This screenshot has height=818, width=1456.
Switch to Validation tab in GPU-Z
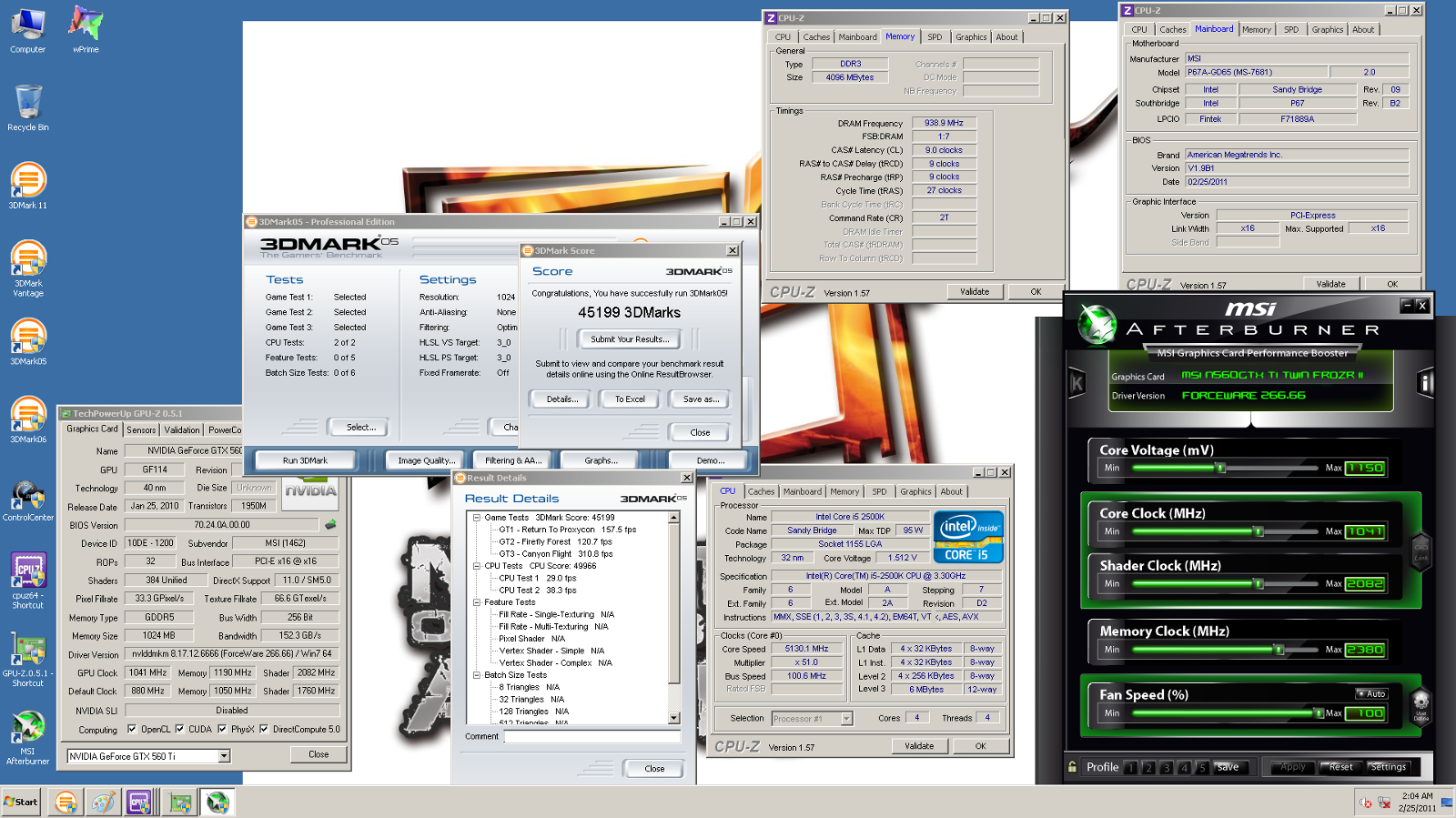click(x=182, y=429)
